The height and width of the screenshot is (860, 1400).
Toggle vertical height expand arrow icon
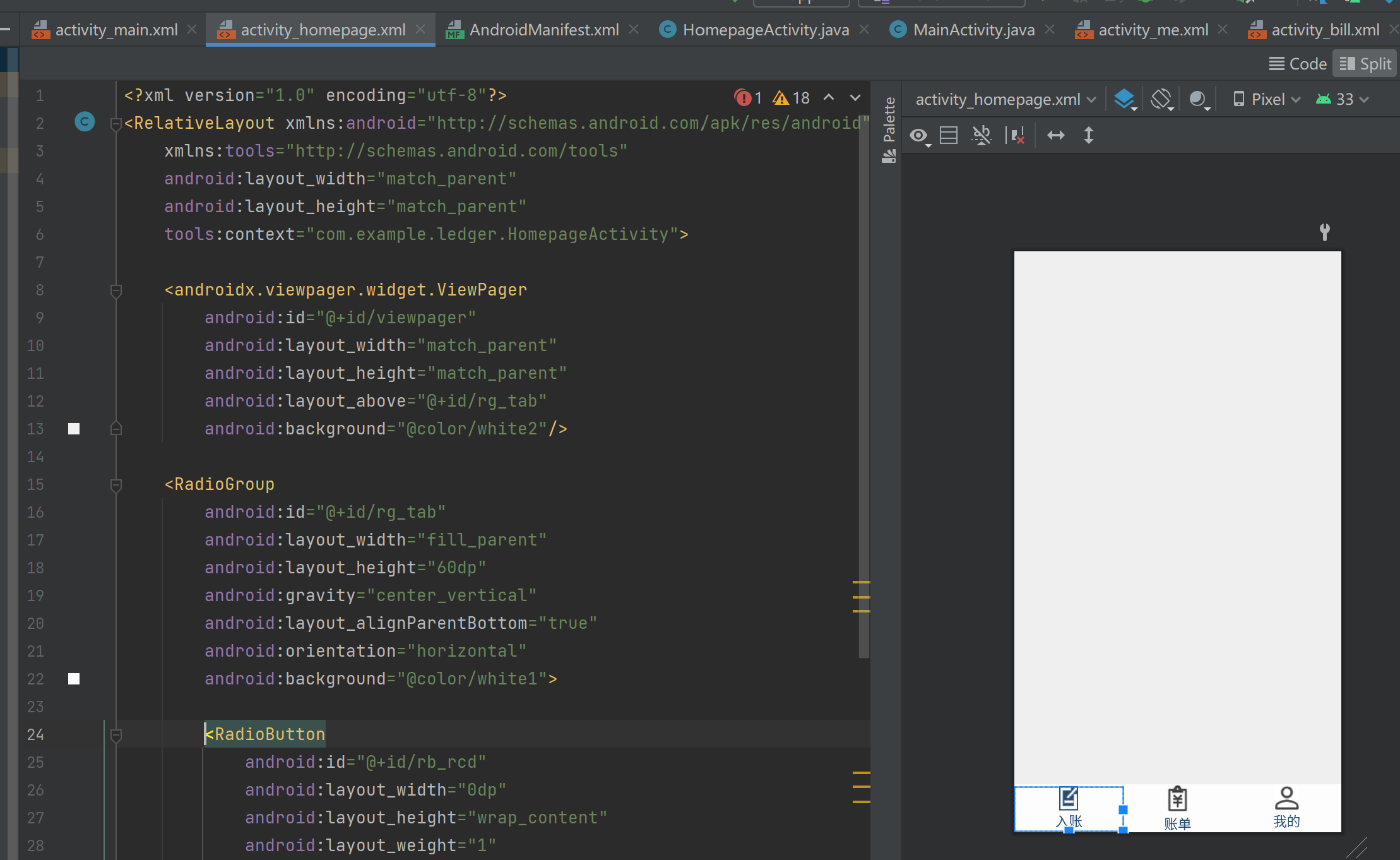click(1089, 135)
